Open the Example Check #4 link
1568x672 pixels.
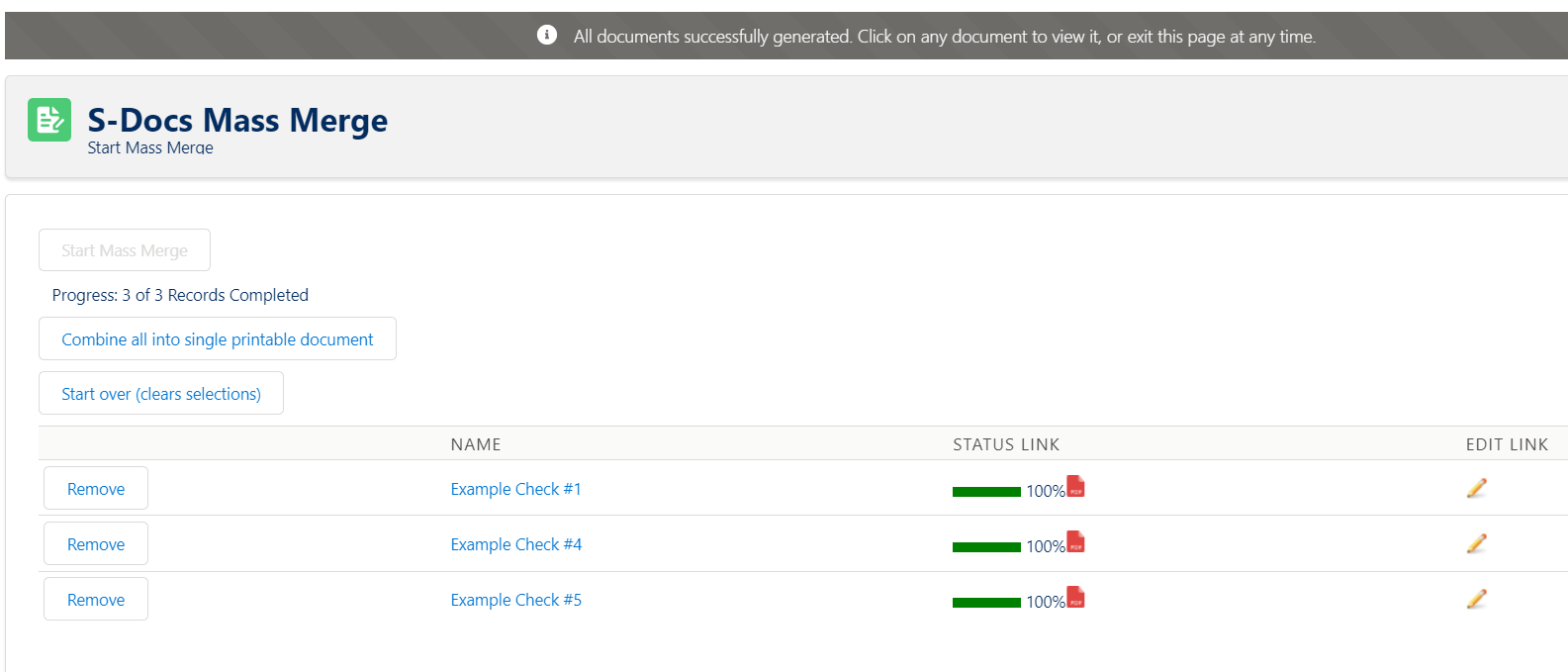tap(515, 544)
